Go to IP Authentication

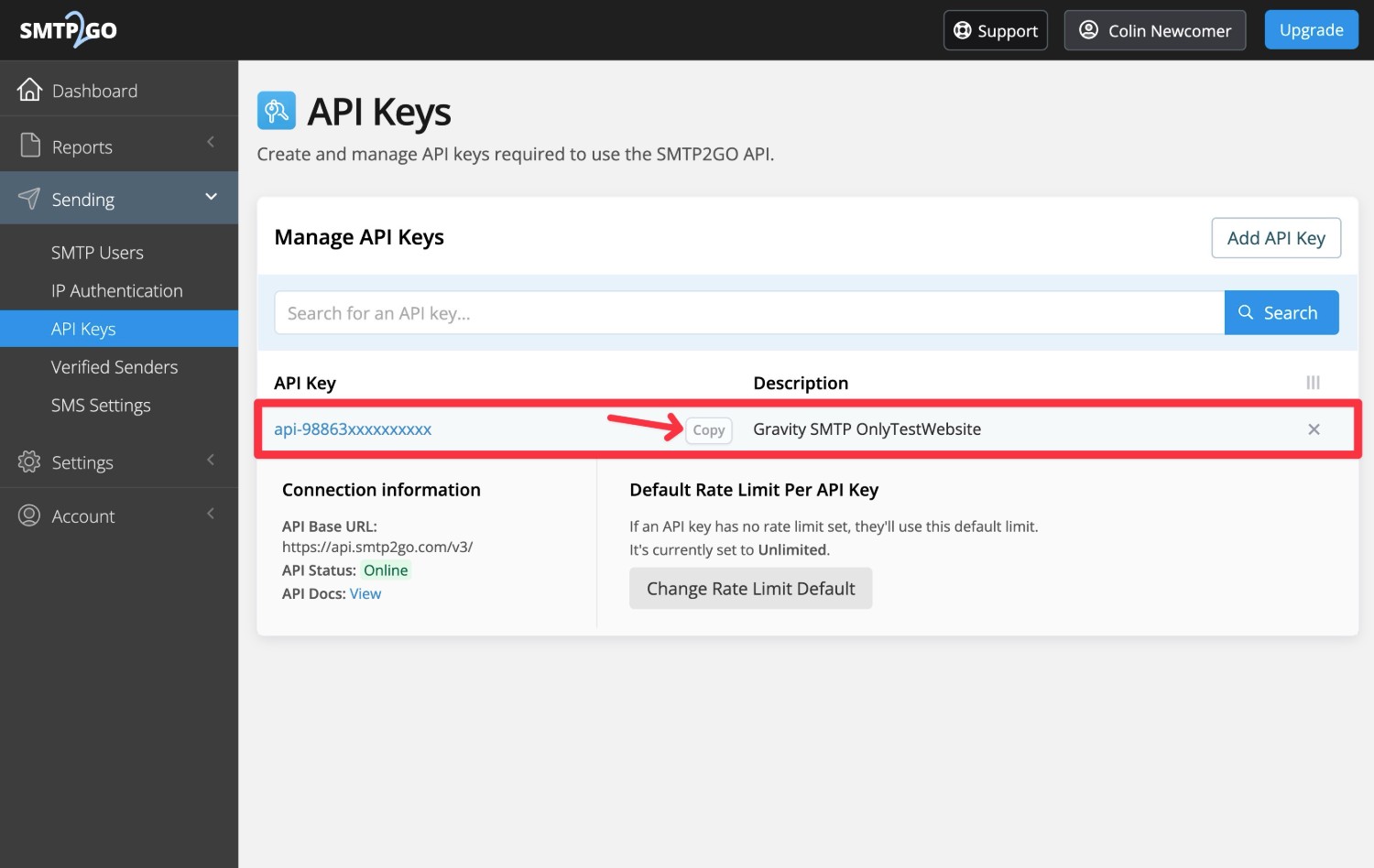119,290
